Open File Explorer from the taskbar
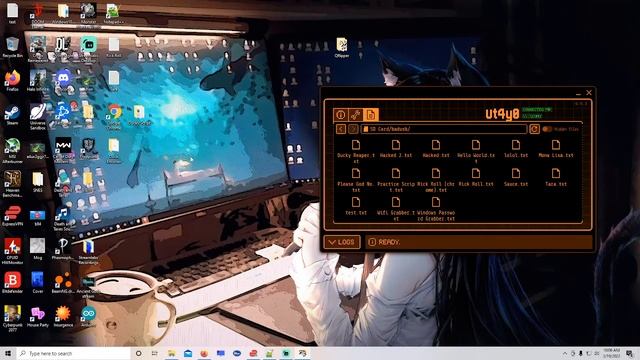Screen dimensions: 640x360 tap(171, 353)
